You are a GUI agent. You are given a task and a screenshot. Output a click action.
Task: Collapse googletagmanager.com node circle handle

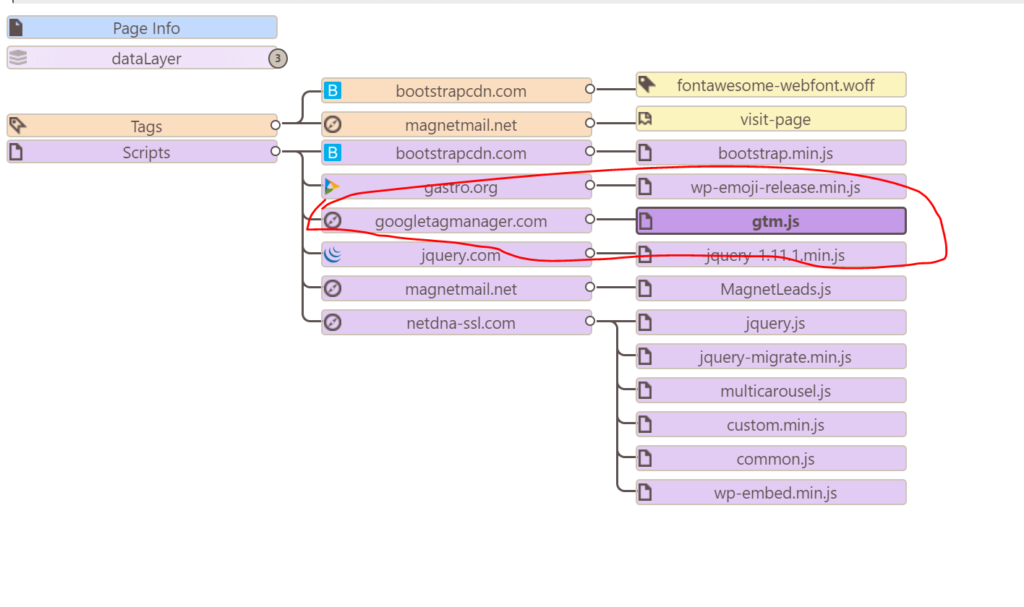pos(590,219)
